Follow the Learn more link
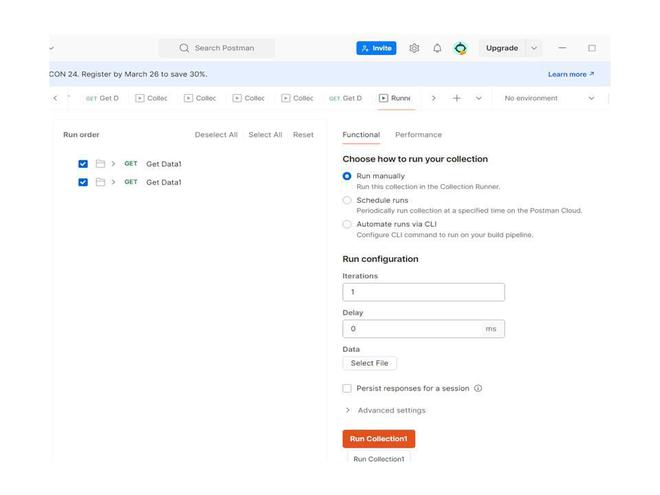Screen dimensions: 660x495 pos(570,74)
